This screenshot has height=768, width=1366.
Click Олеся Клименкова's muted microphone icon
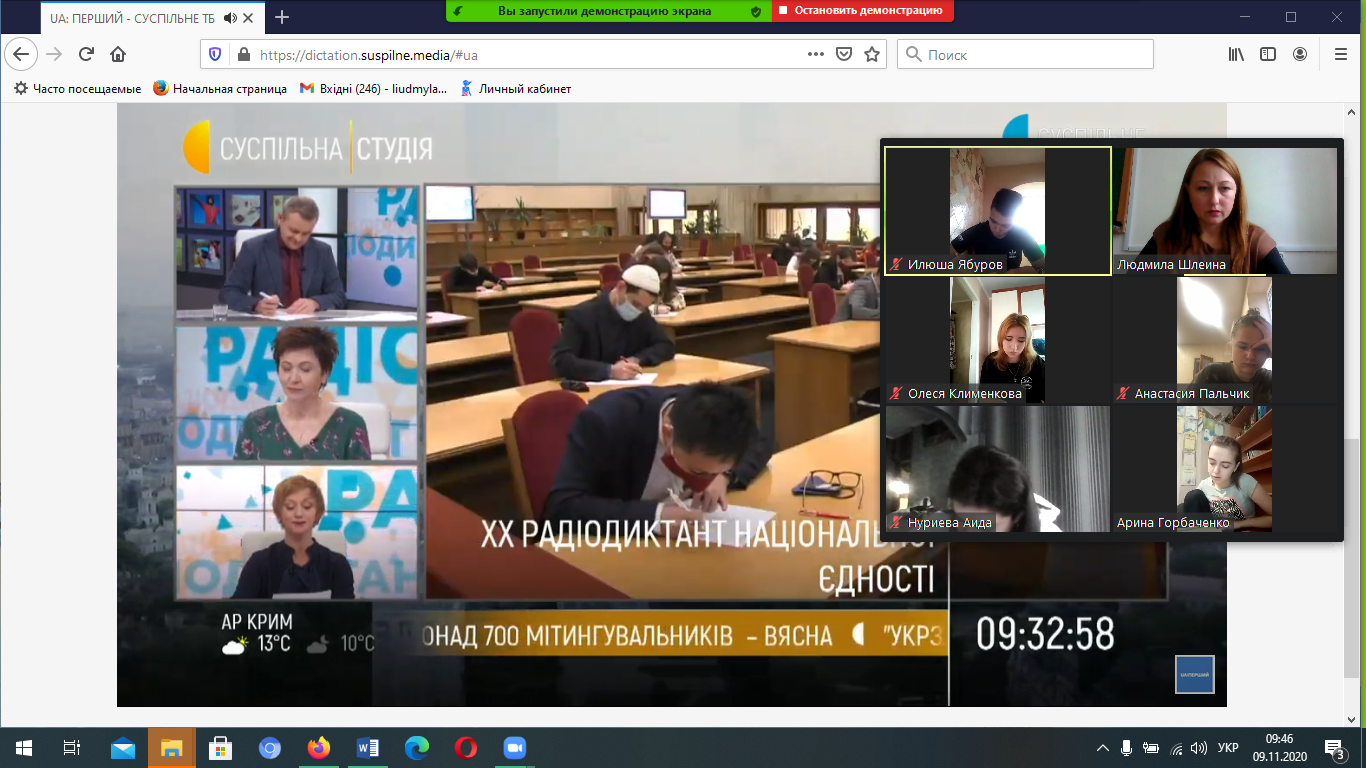(x=896, y=394)
